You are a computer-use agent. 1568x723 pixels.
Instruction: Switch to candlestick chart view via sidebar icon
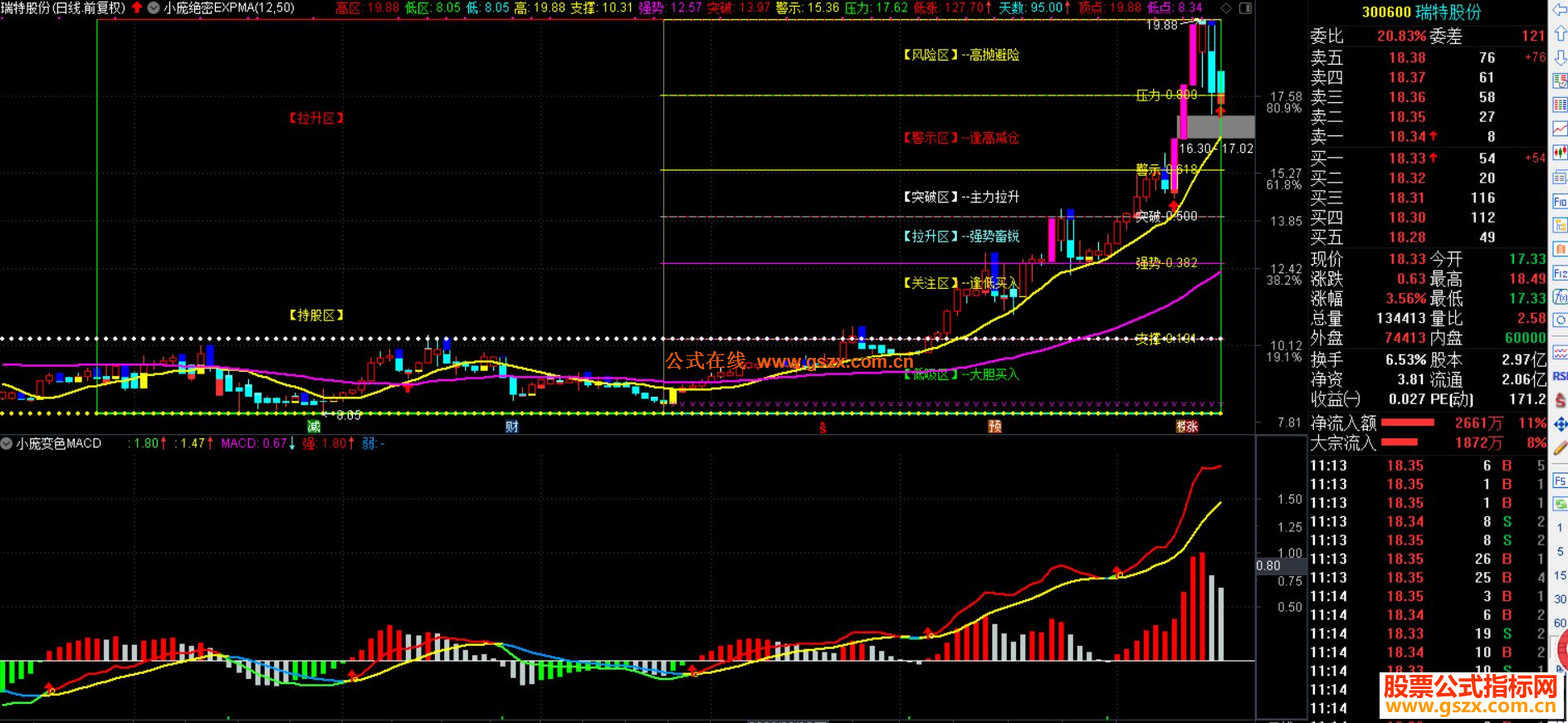point(1560,153)
